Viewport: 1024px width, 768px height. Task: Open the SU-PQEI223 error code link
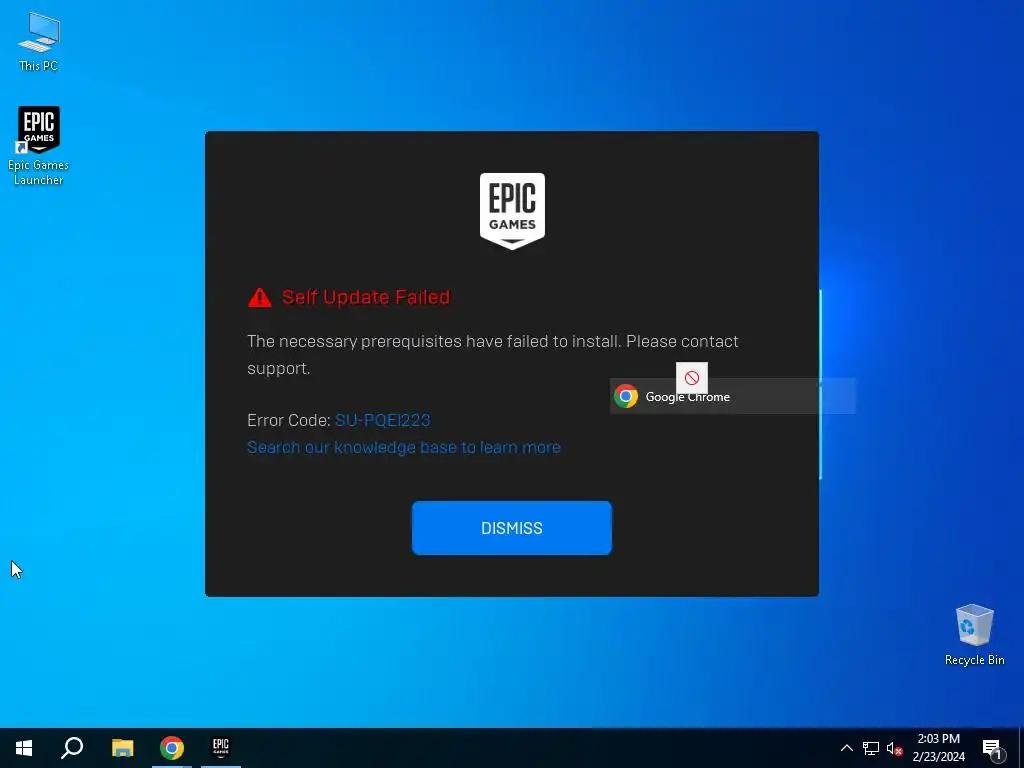pyautogui.click(x=382, y=420)
